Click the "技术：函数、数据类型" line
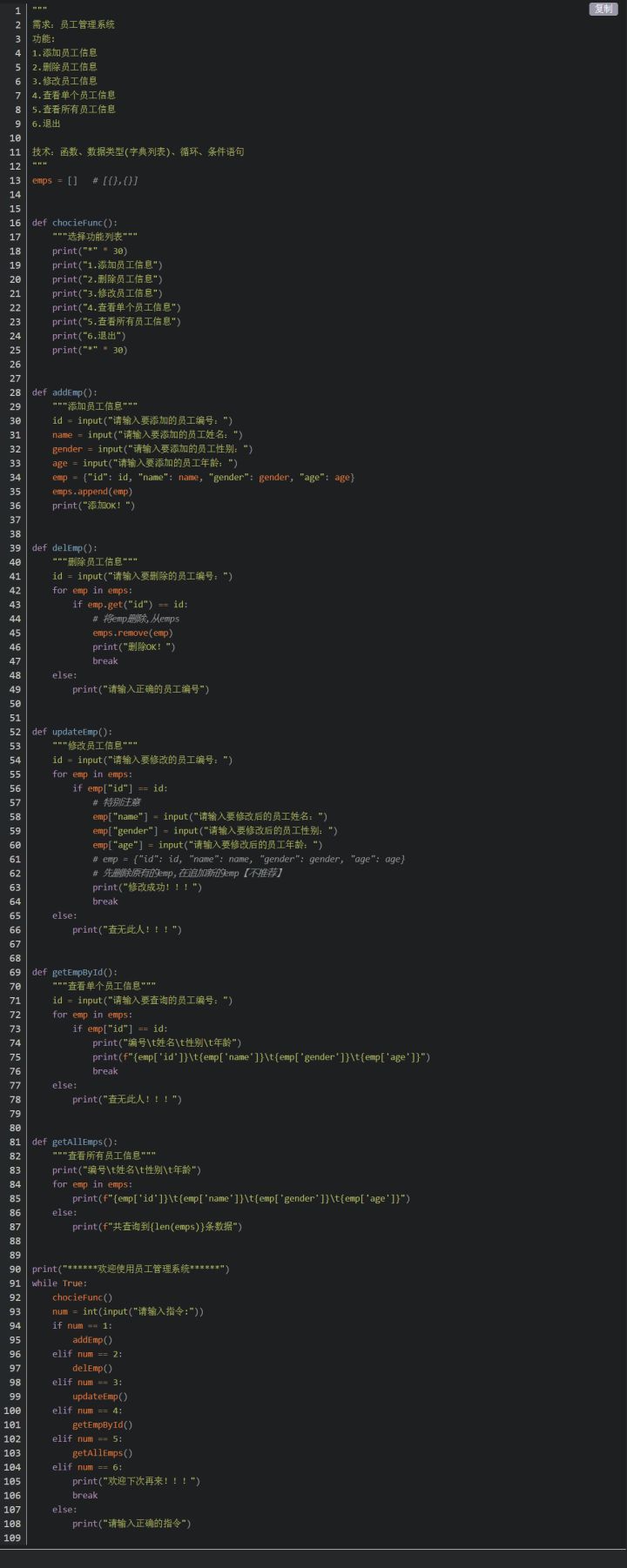The width and height of the screenshot is (627, 1568). point(138,151)
